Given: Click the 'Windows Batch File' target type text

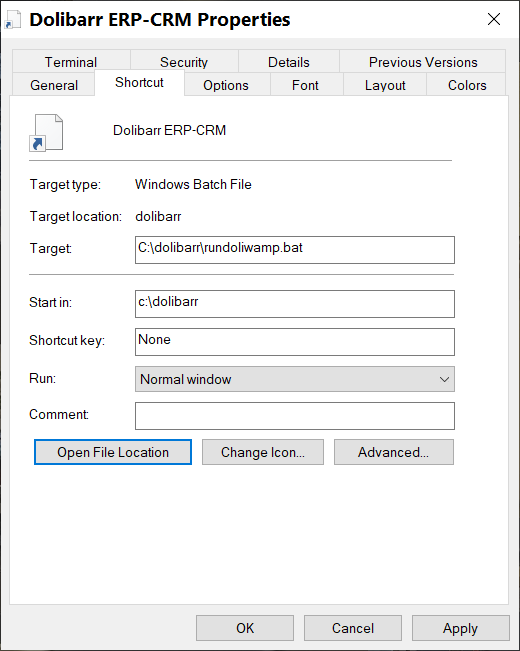Looking at the screenshot, I should [x=193, y=184].
